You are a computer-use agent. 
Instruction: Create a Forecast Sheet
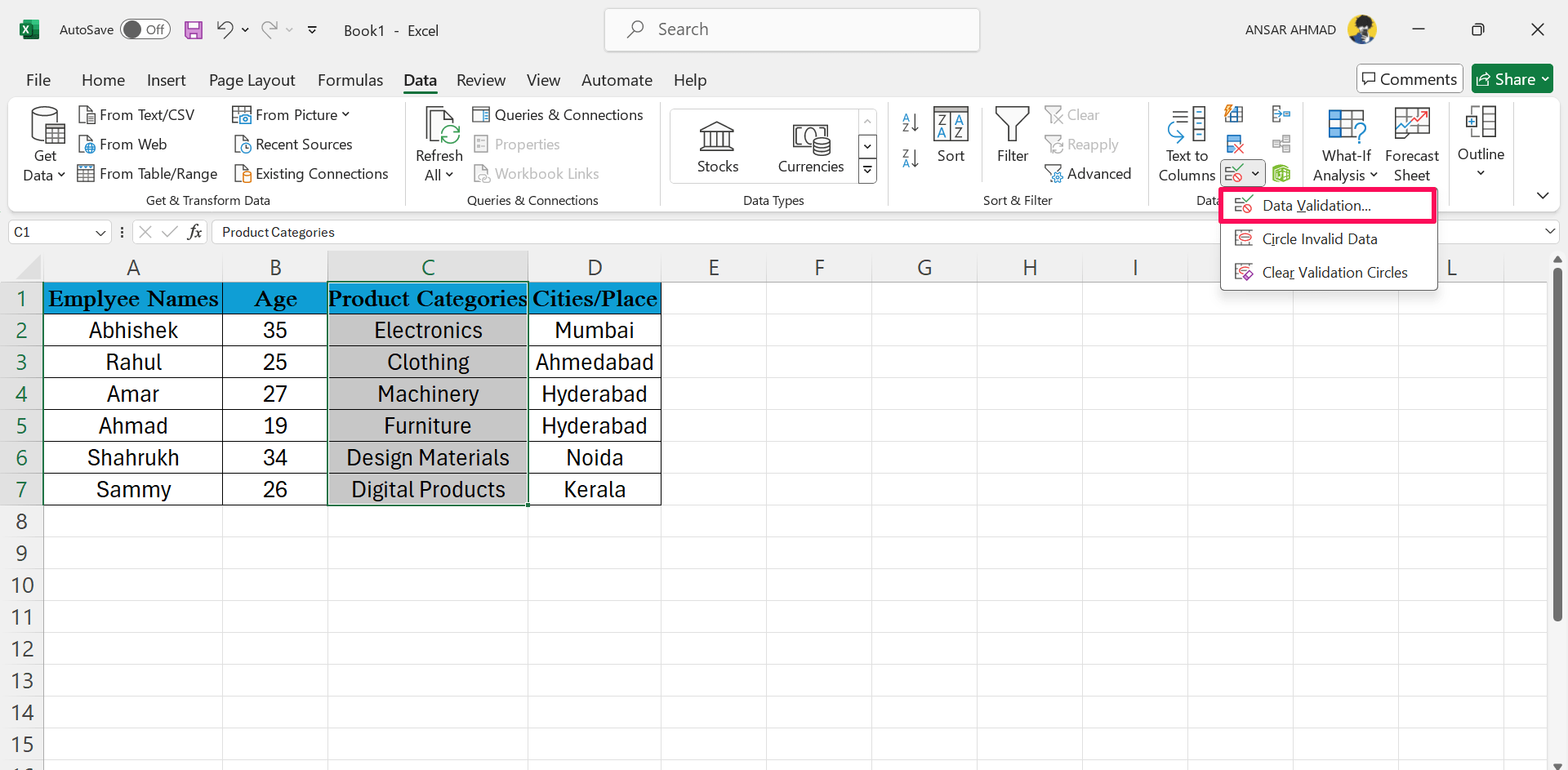coord(1411,144)
